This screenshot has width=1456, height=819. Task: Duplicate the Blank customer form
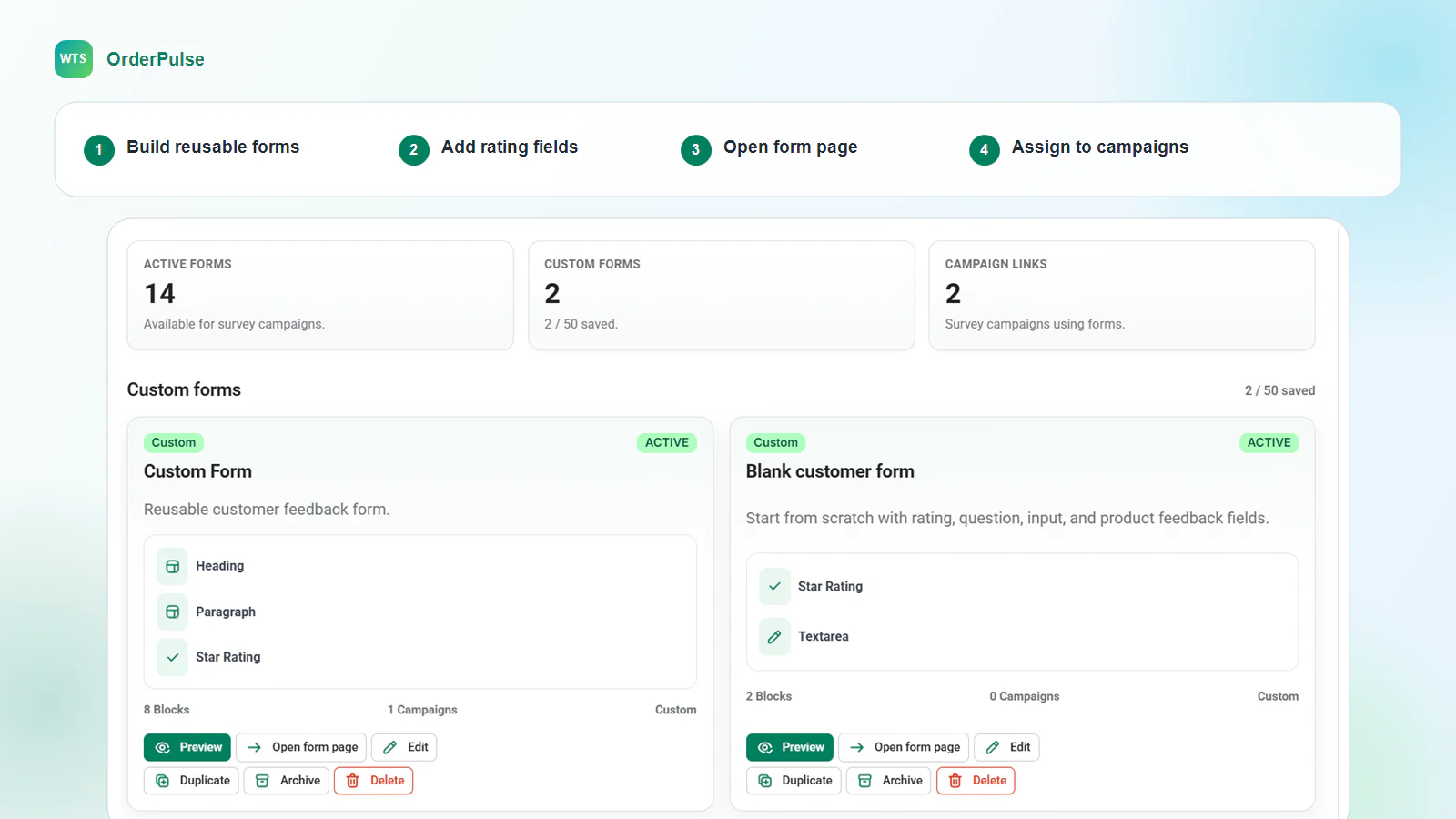click(794, 781)
